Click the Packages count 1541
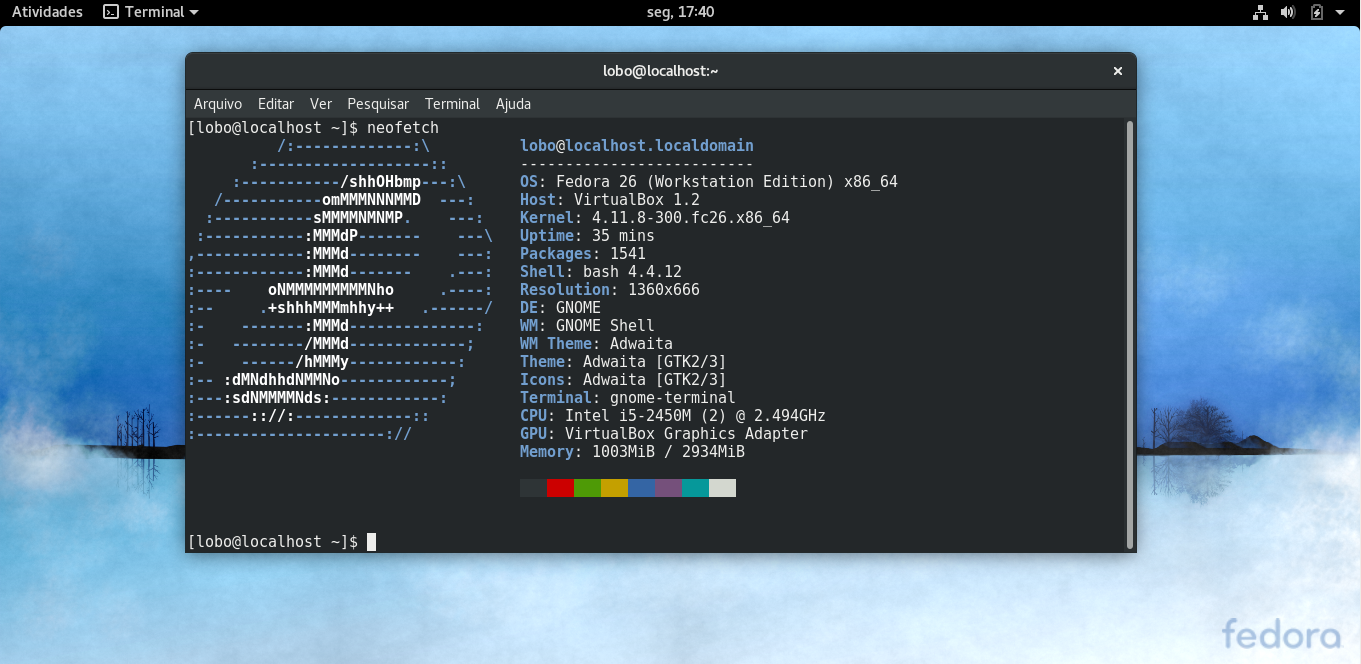Screen dimensions: 1361x664 (628, 254)
